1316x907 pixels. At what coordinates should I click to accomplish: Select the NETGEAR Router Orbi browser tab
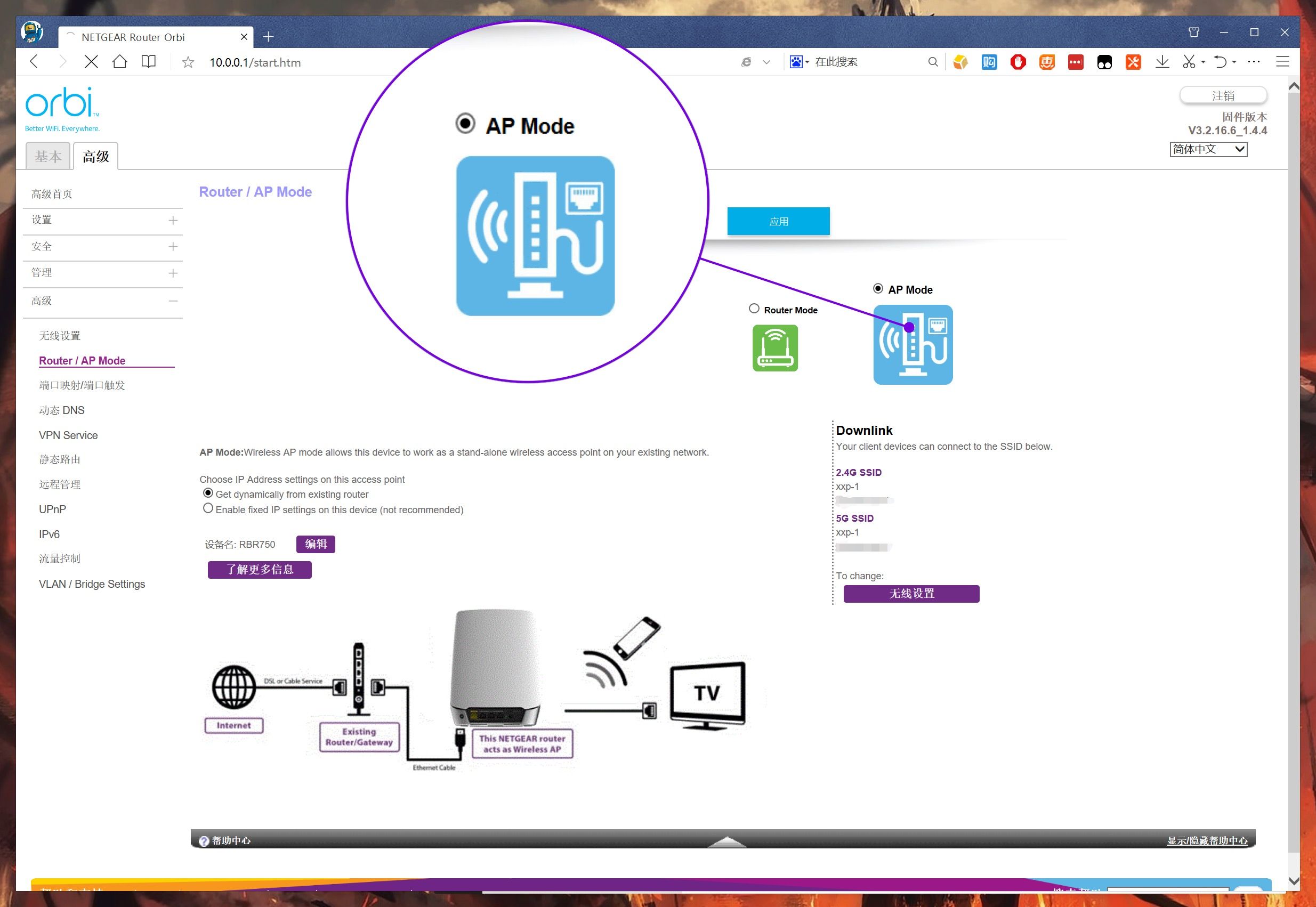(155, 37)
